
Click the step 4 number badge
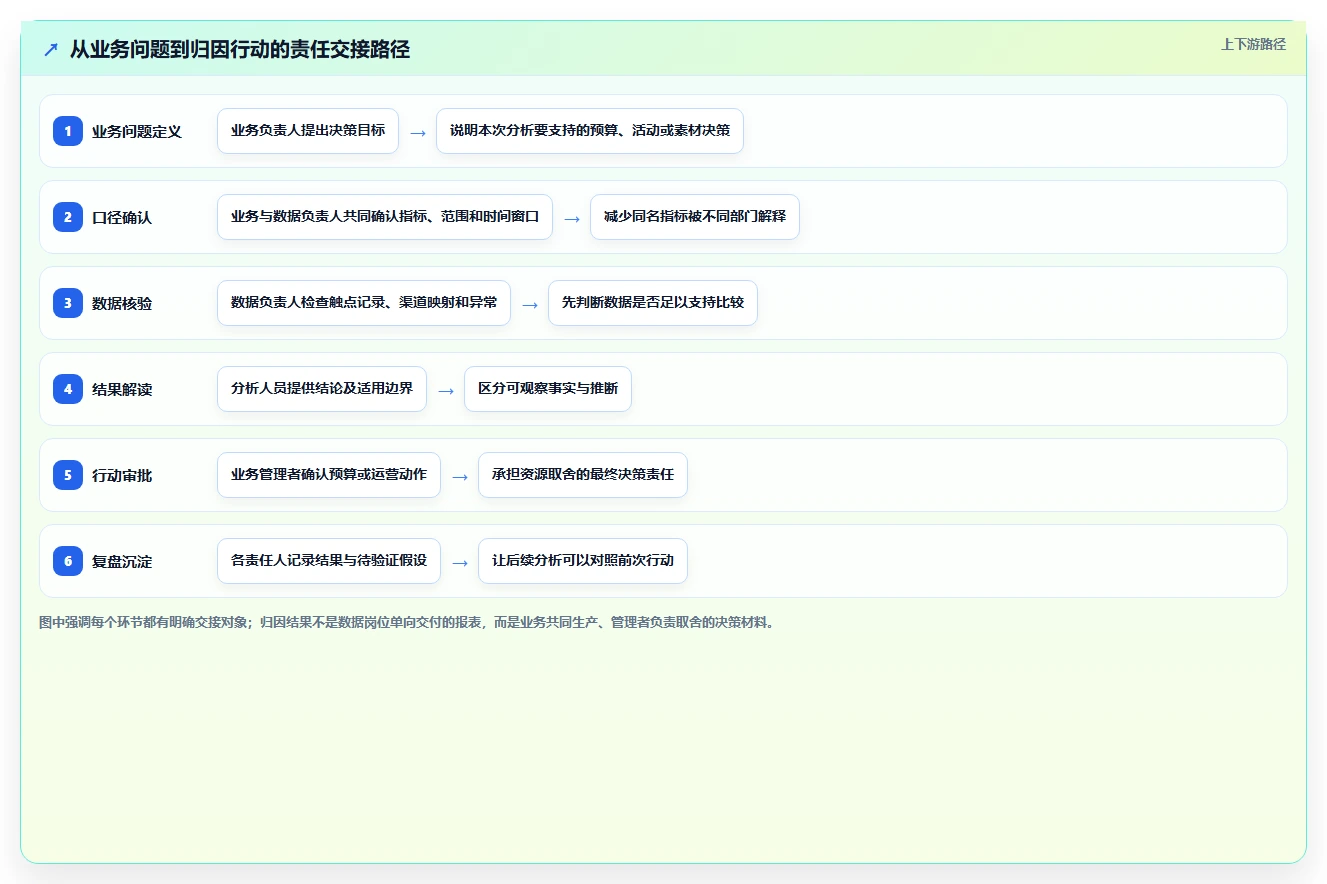coord(68,389)
